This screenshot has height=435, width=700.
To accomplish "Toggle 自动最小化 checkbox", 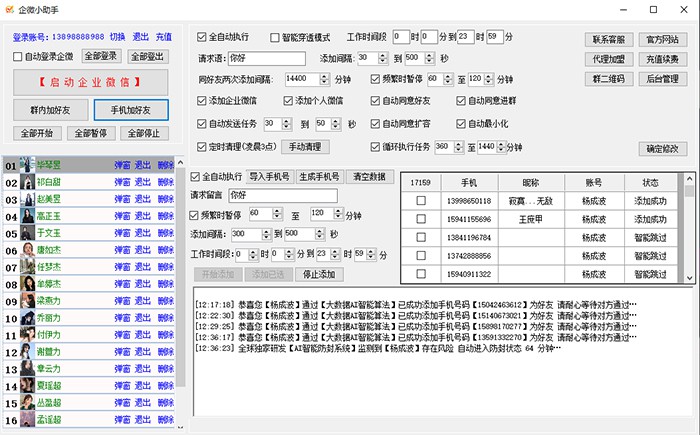I will tap(461, 124).
